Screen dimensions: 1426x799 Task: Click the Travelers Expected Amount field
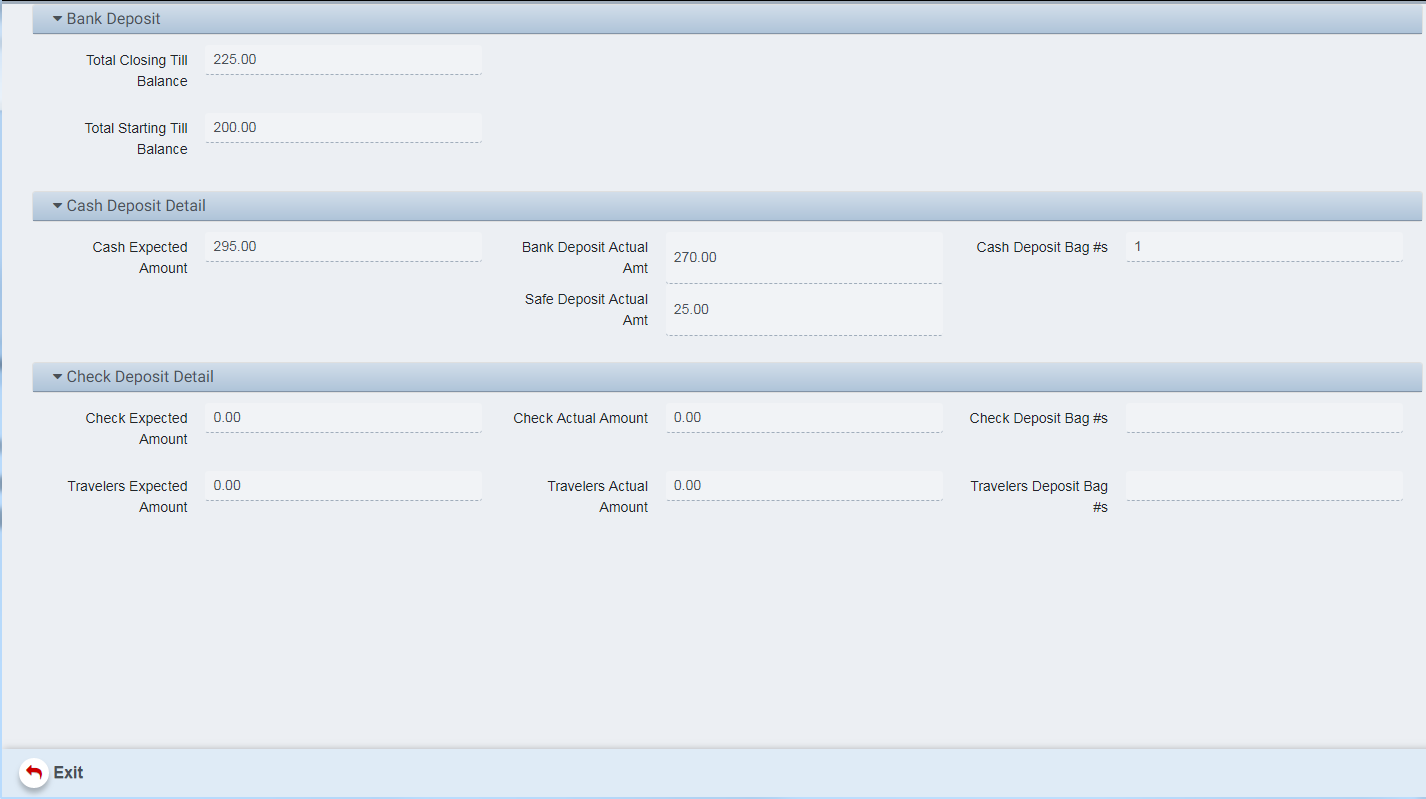pyautogui.click(x=343, y=486)
